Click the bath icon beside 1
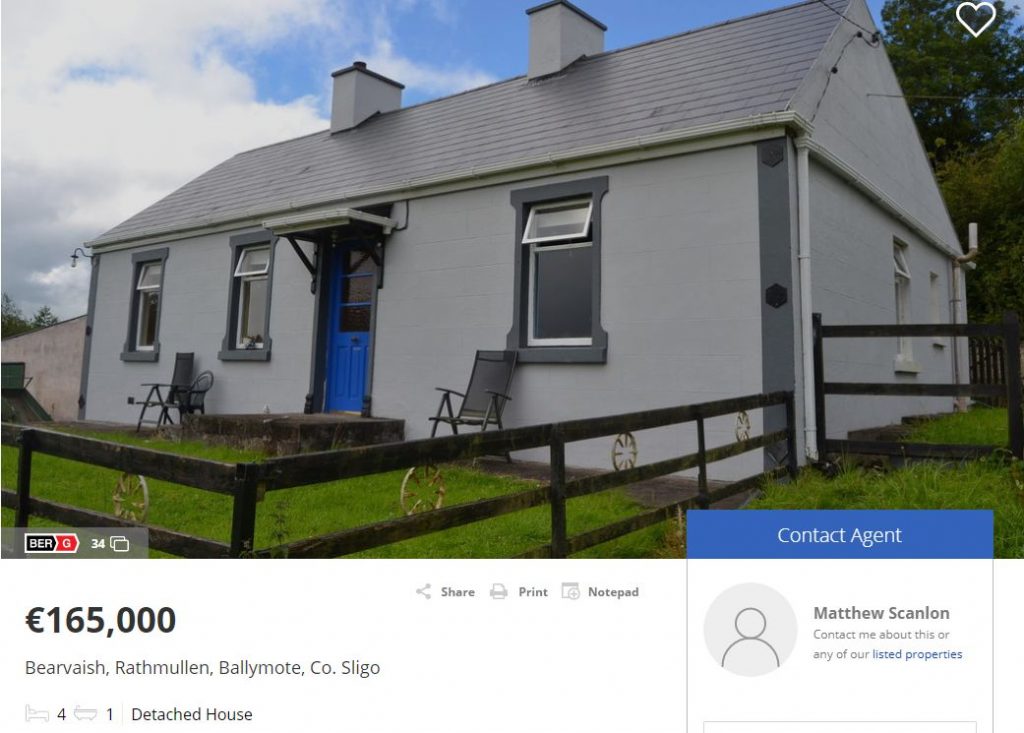1024x733 pixels. tap(86, 713)
